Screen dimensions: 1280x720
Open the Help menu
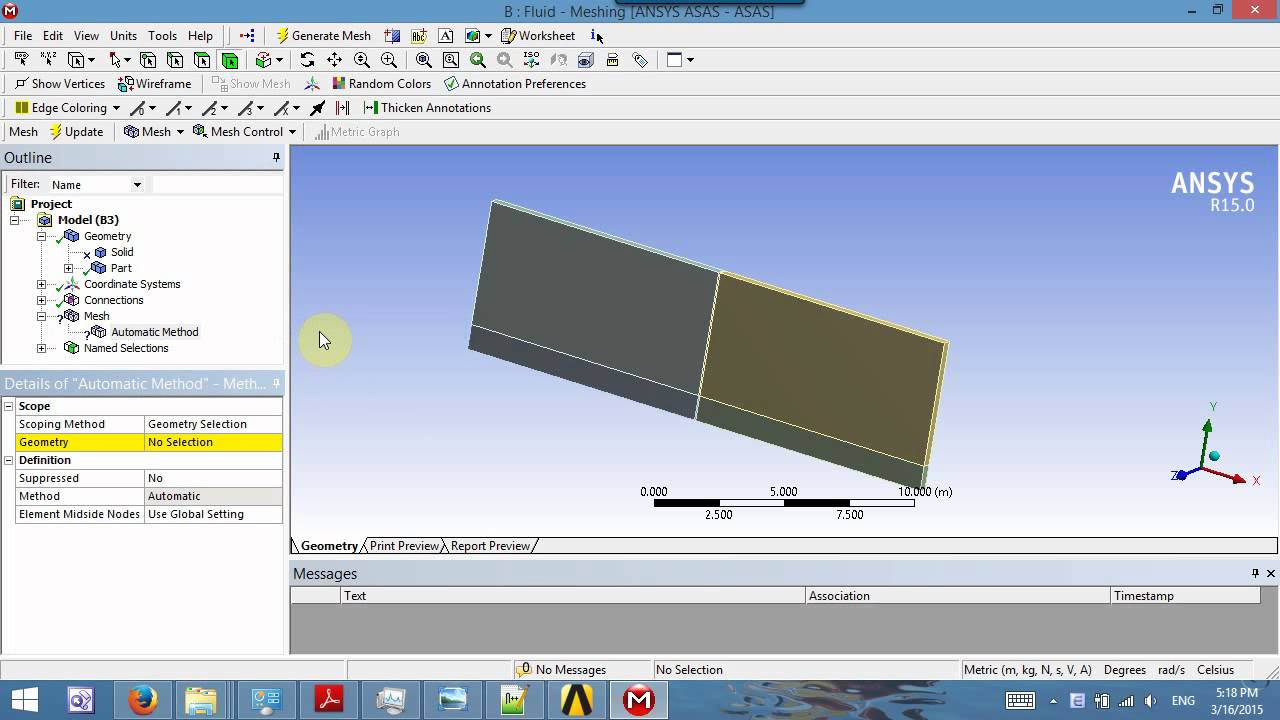point(200,35)
